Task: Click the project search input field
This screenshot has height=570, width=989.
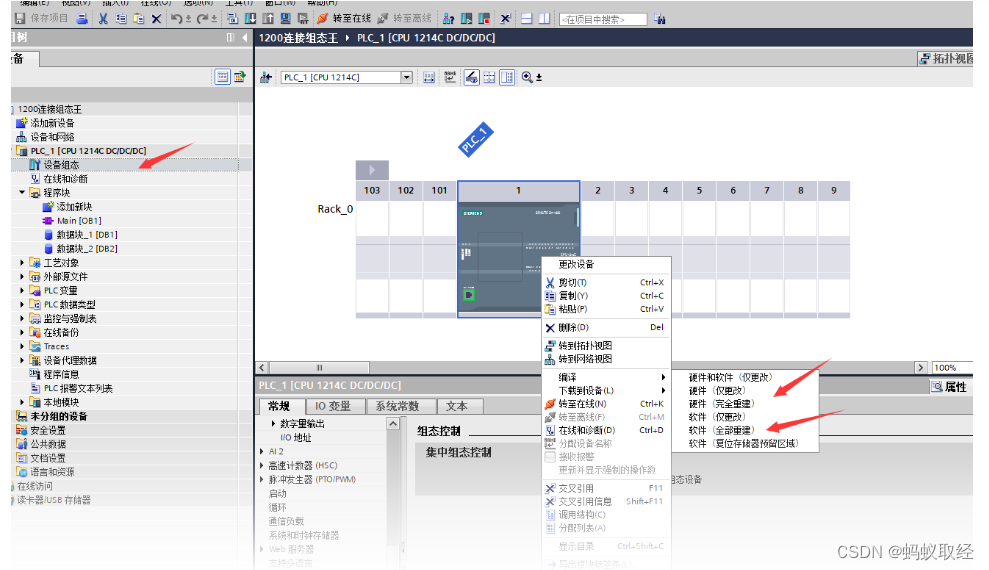Action: (x=603, y=20)
